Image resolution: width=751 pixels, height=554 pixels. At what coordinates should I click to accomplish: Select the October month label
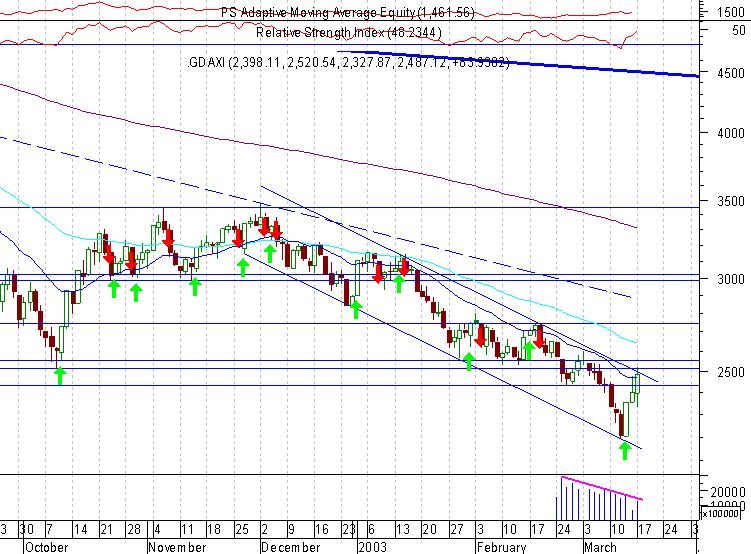[x=46, y=547]
